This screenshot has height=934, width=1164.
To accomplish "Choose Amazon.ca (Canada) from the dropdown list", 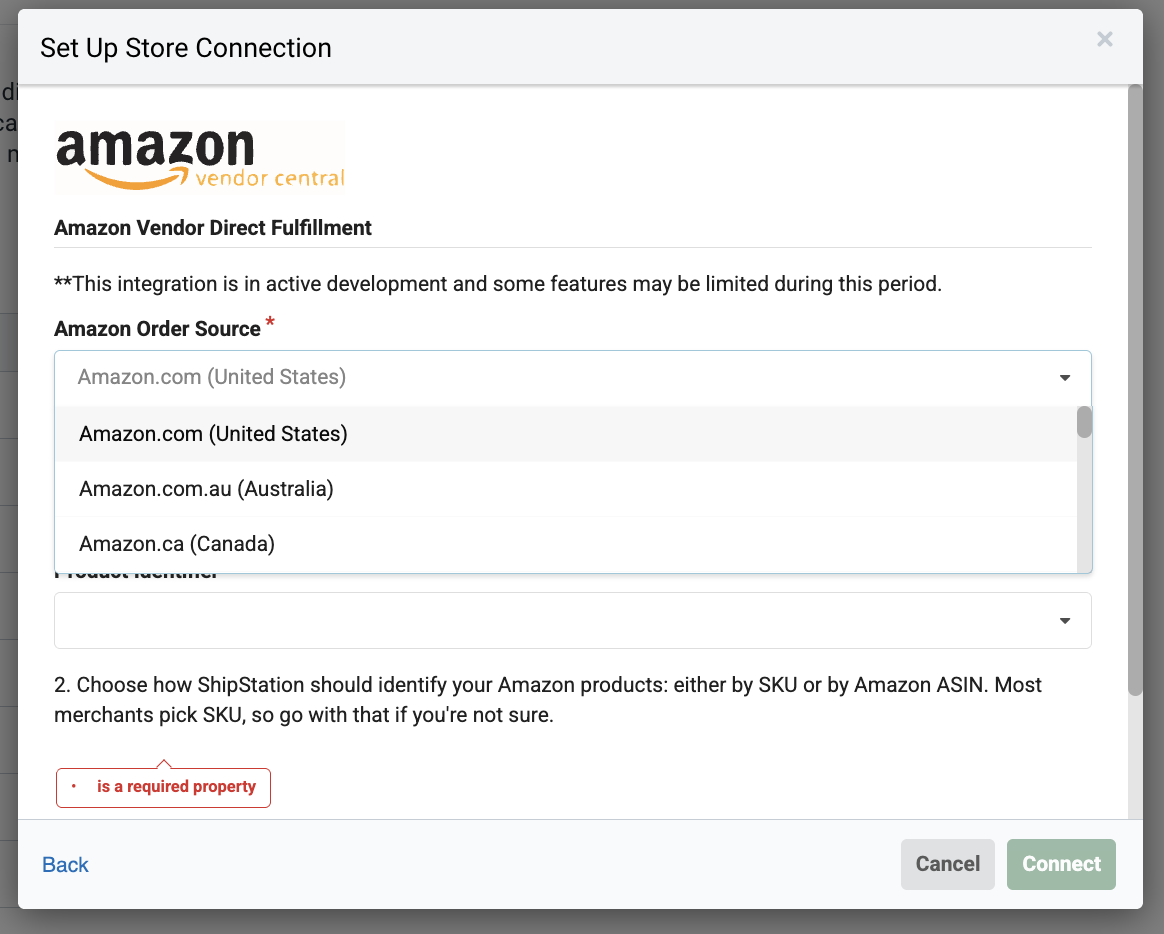I will click(x=176, y=543).
